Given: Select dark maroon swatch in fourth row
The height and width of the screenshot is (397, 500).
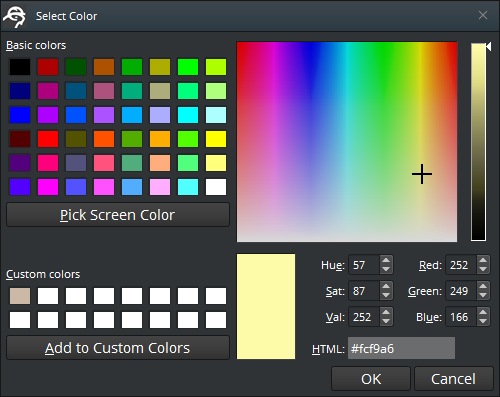Looking at the screenshot, I should tap(20, 139).
